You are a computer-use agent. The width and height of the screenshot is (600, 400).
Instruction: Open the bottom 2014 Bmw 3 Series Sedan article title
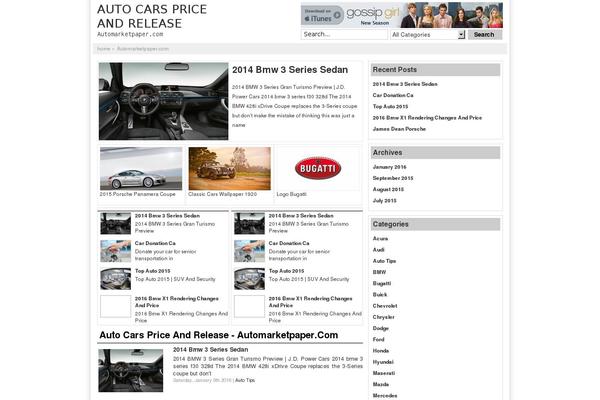coord(210,350)
